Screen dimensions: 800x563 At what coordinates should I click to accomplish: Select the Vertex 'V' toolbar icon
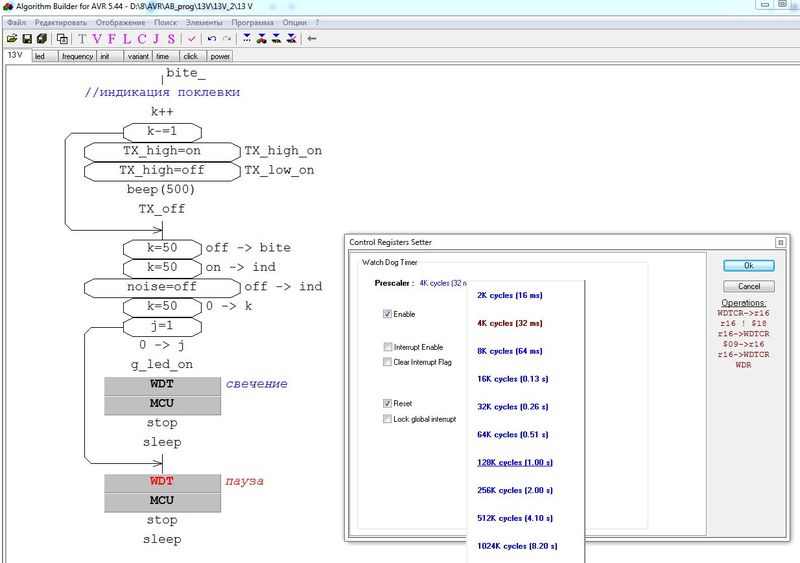click(97, 39)
